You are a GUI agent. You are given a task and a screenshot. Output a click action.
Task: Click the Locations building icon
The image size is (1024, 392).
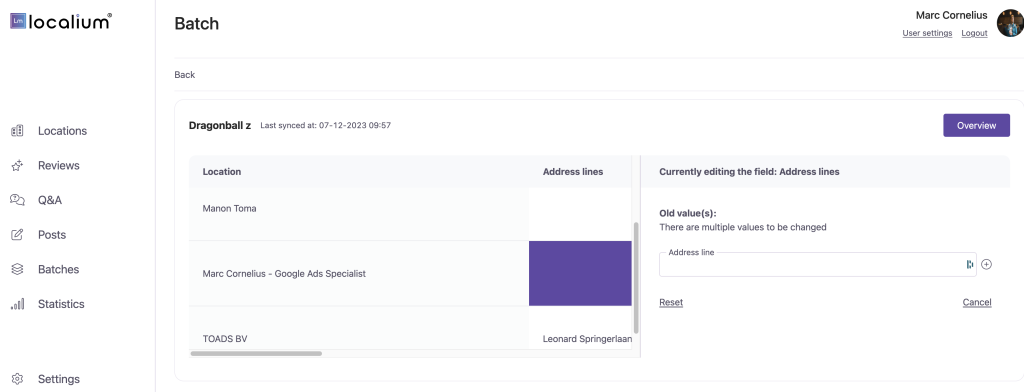[18, 131]
